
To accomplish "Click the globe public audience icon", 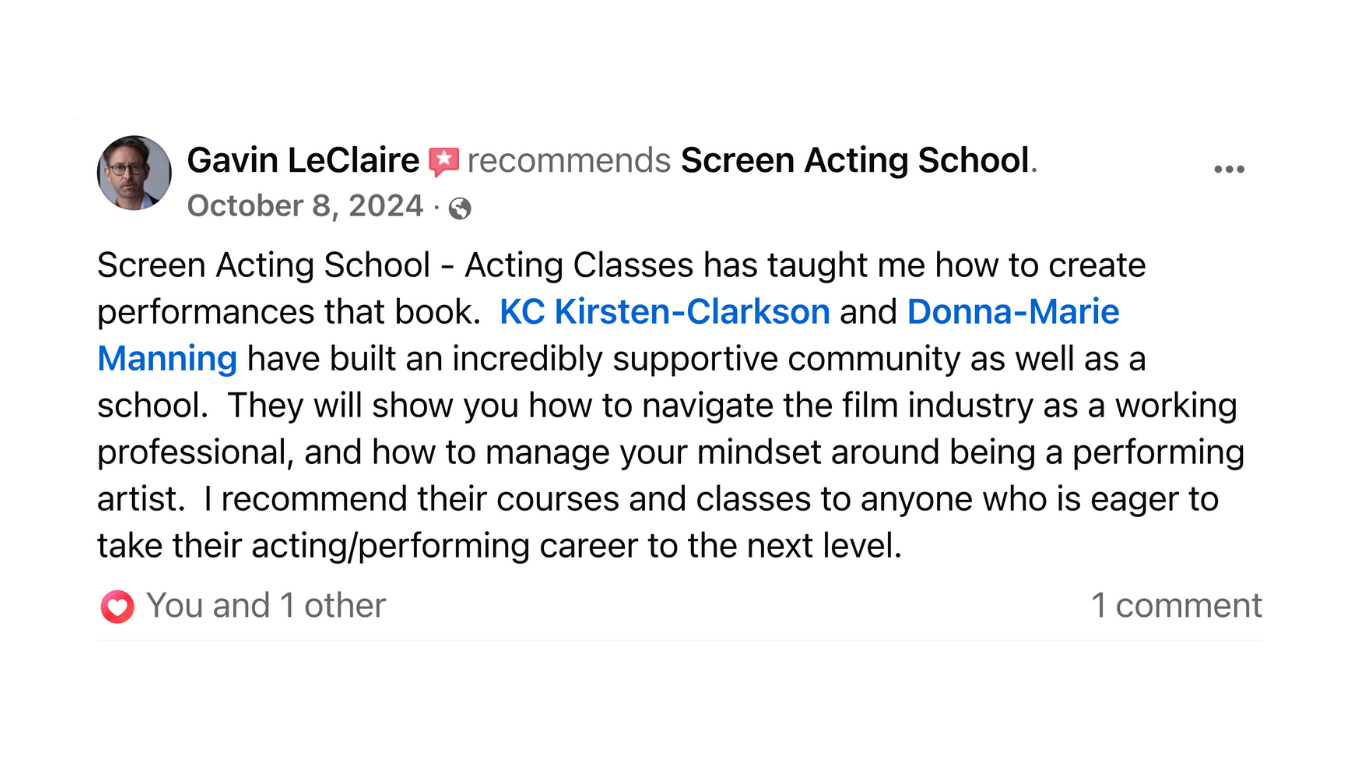I will coord(460,208).
